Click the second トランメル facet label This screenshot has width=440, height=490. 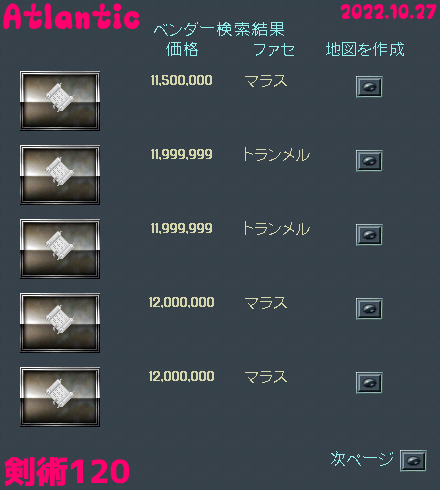click(276, 229)
